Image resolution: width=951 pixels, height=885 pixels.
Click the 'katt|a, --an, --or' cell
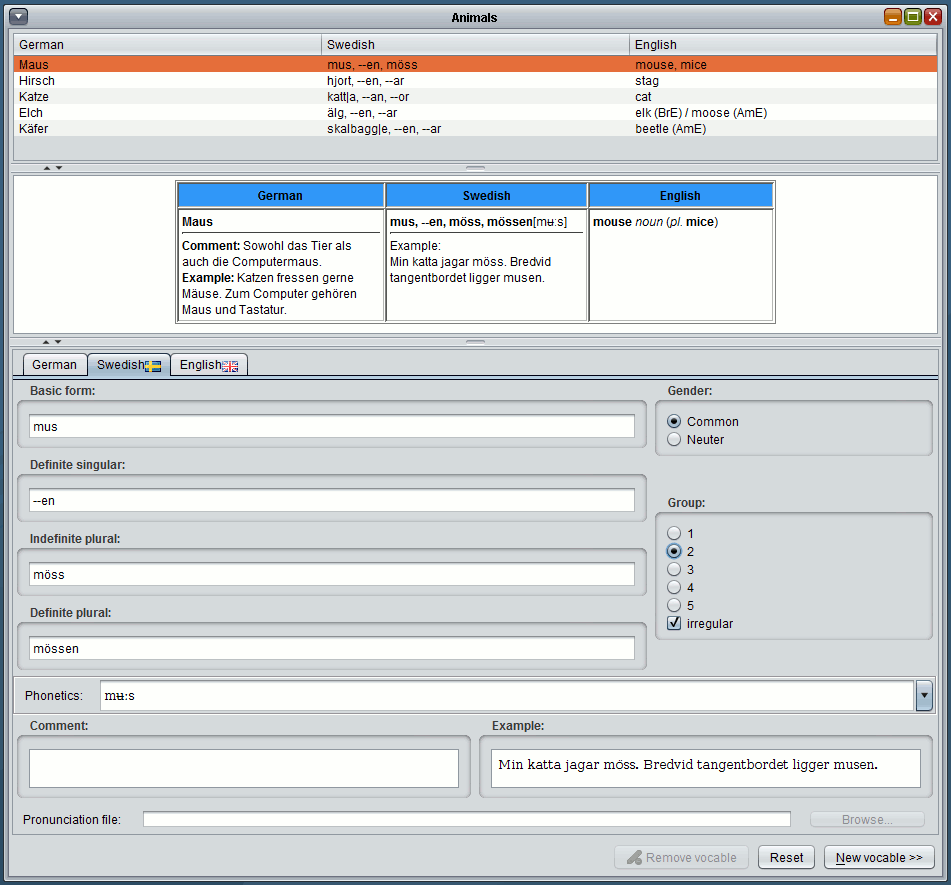tap(476, 96)
